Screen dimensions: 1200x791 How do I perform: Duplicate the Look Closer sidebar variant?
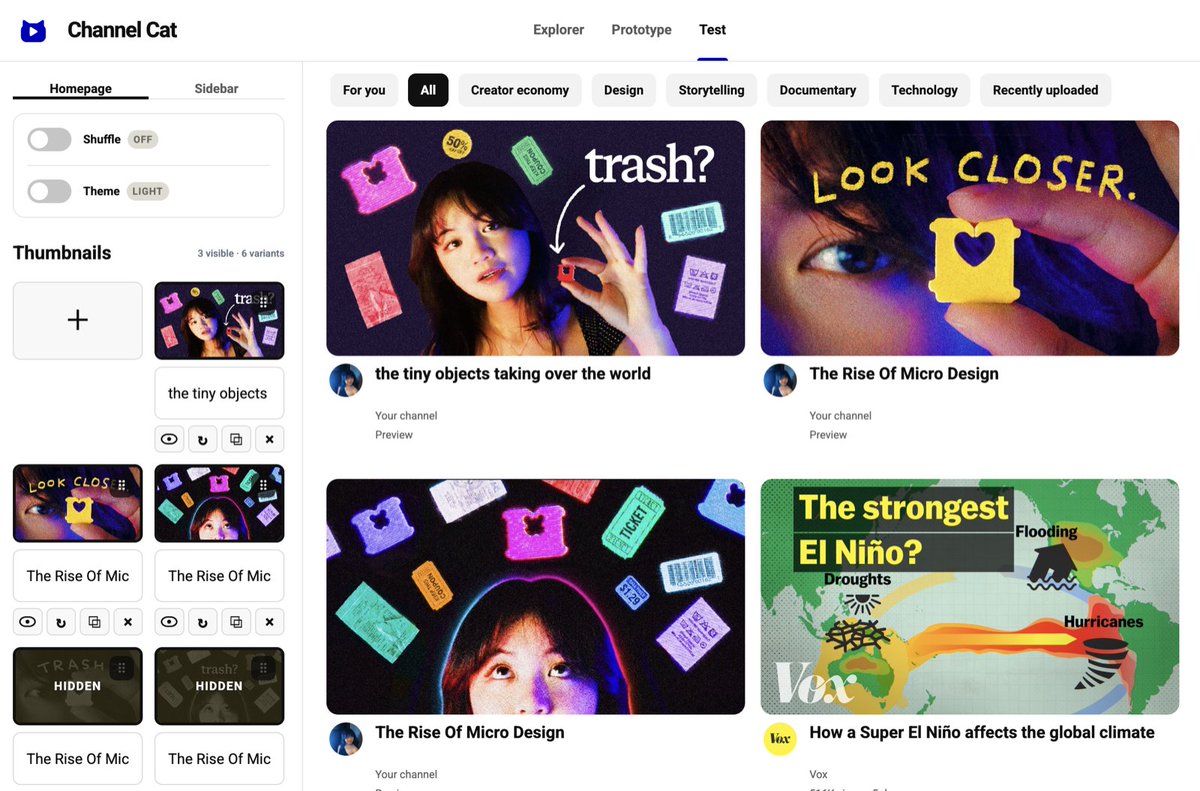click(94, 622)
